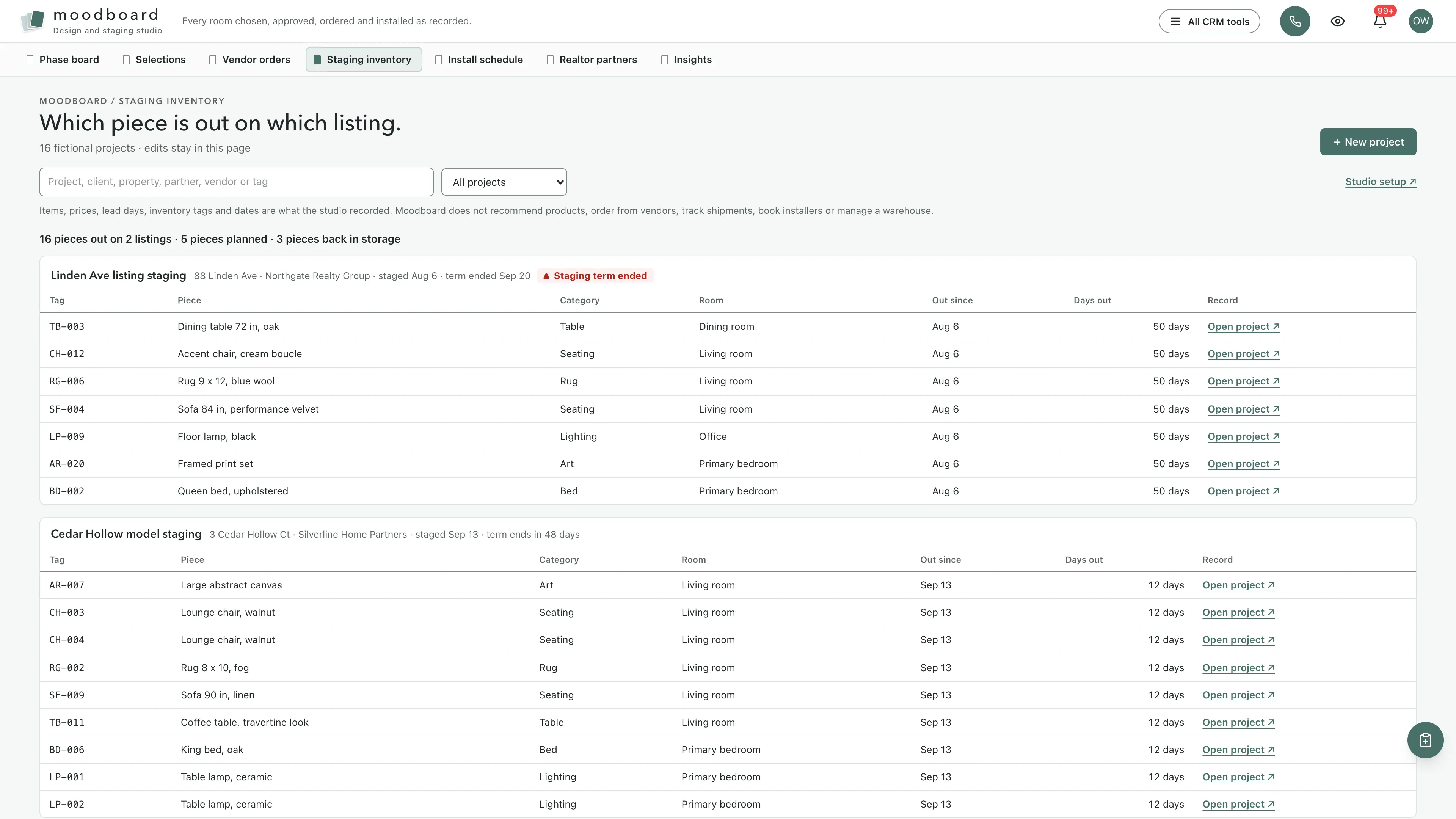Follow the Studio setup link

click(x=1380, y=182)
